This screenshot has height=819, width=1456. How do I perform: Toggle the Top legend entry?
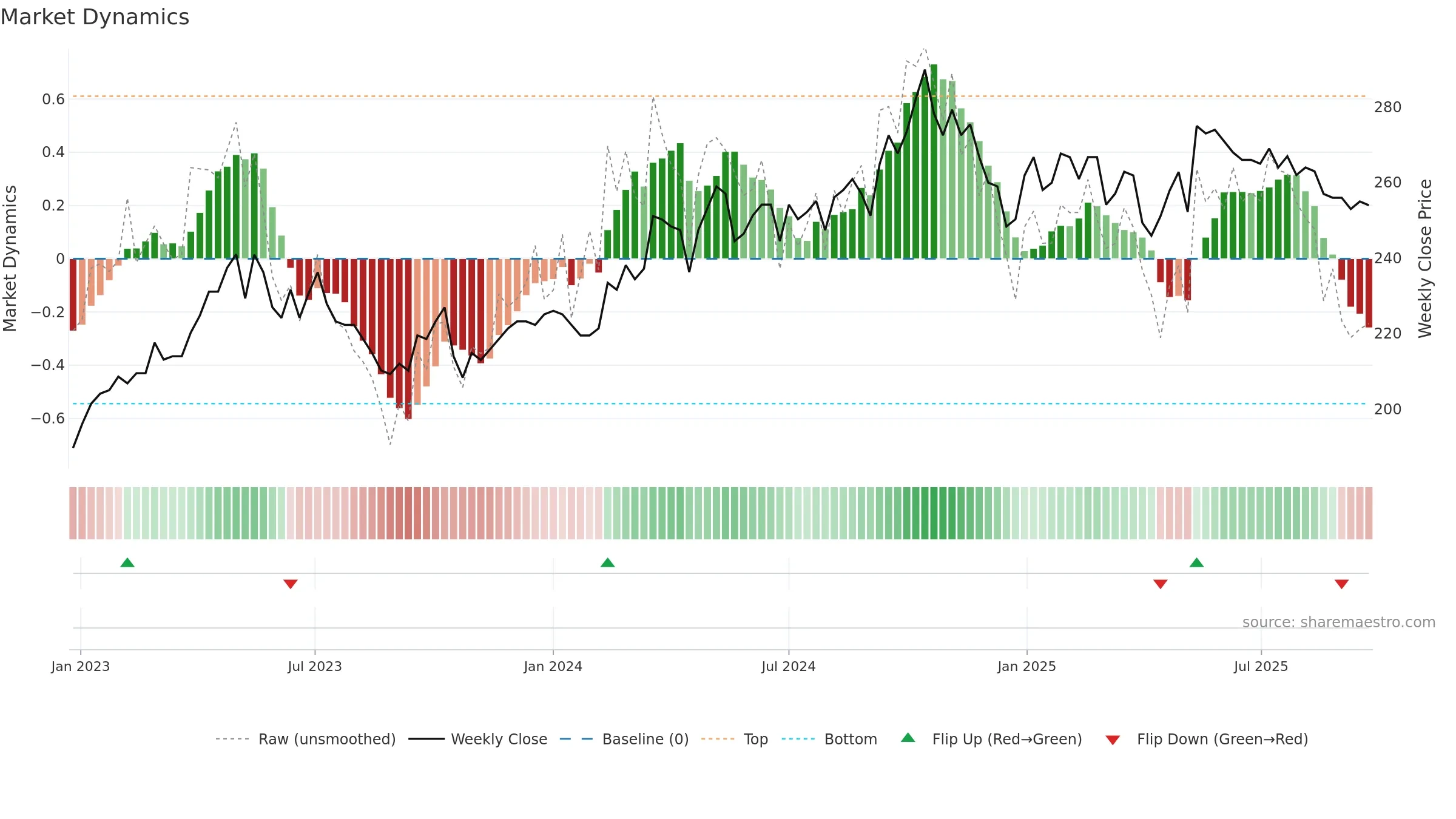(735, 739)
